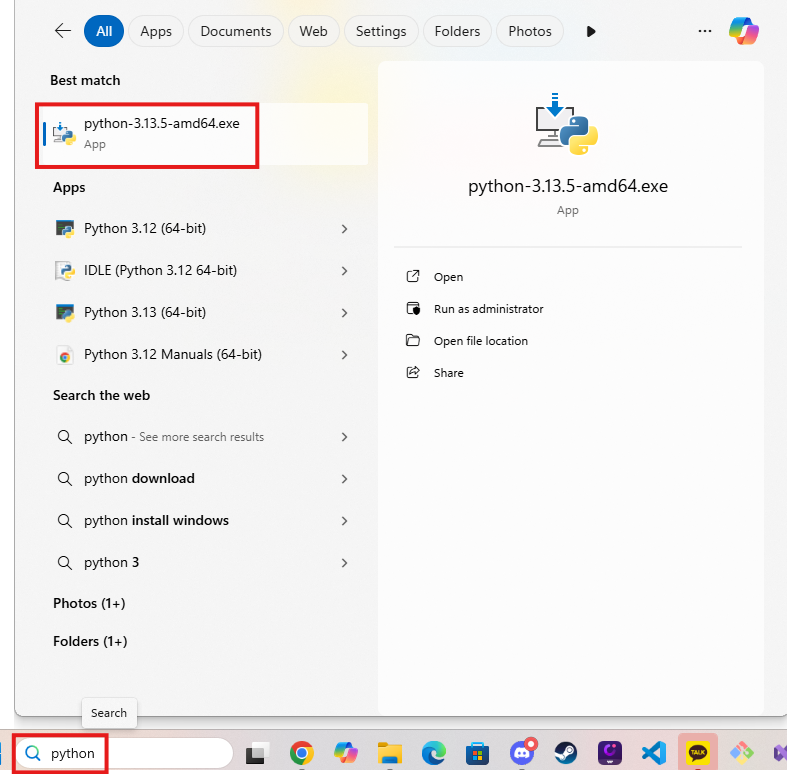Click the Python 3.13 (64-bit) icon
This screenshot has width=787, height=774.
coord(65,313)
